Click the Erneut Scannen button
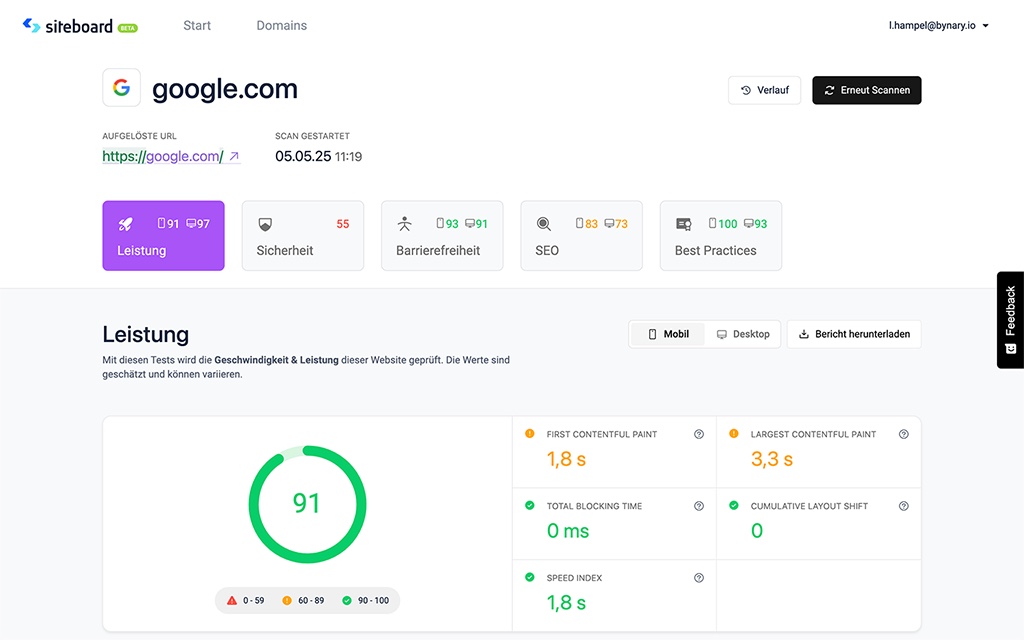Viewport: 1024px width, 640px height. [x=867, y=90]
